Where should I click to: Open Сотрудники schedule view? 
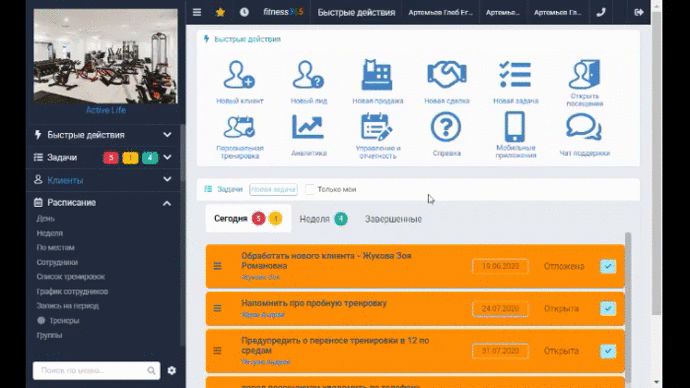pos(57,262)
